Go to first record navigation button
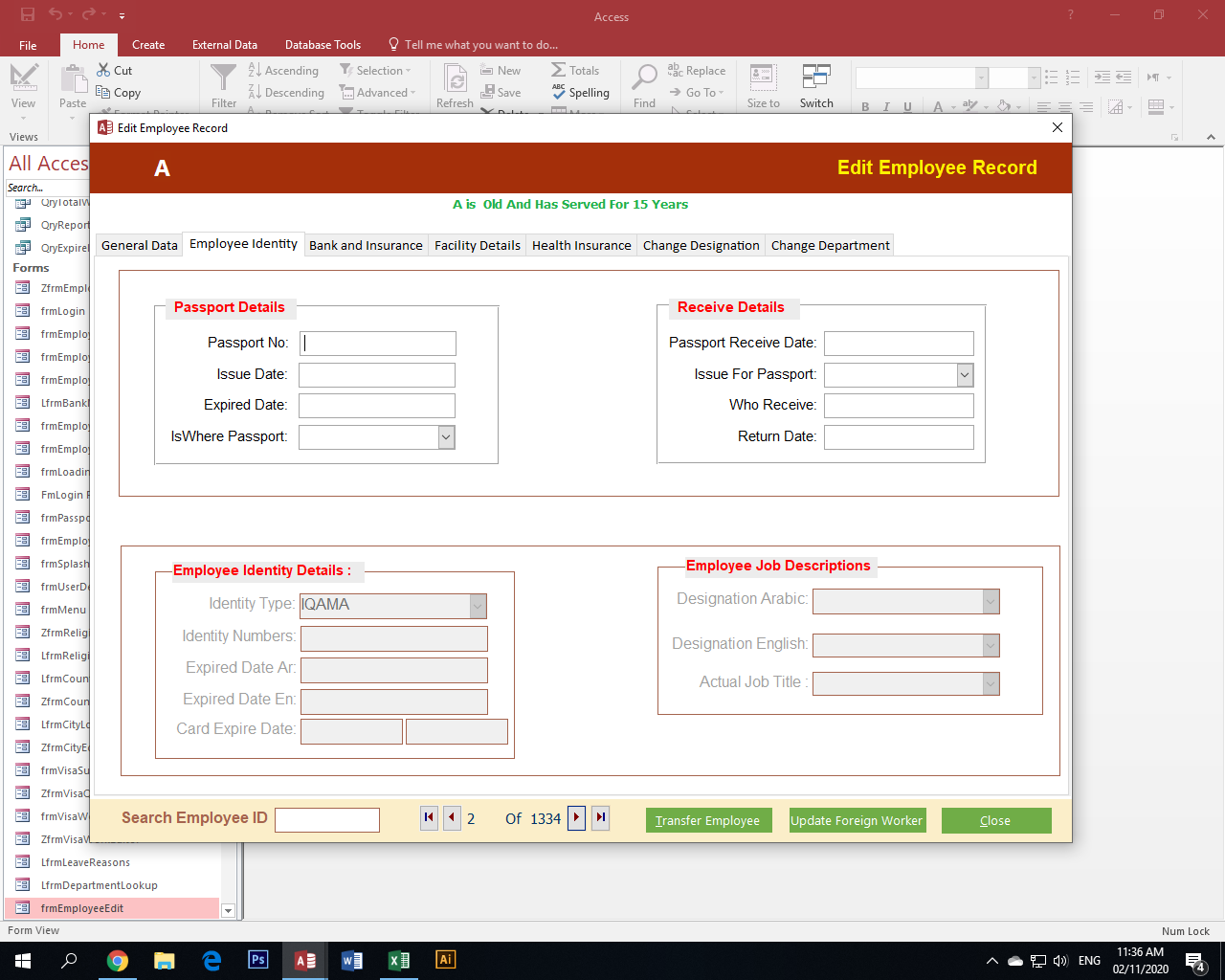This screenshot has height=980, width=1225. point(429,817)
